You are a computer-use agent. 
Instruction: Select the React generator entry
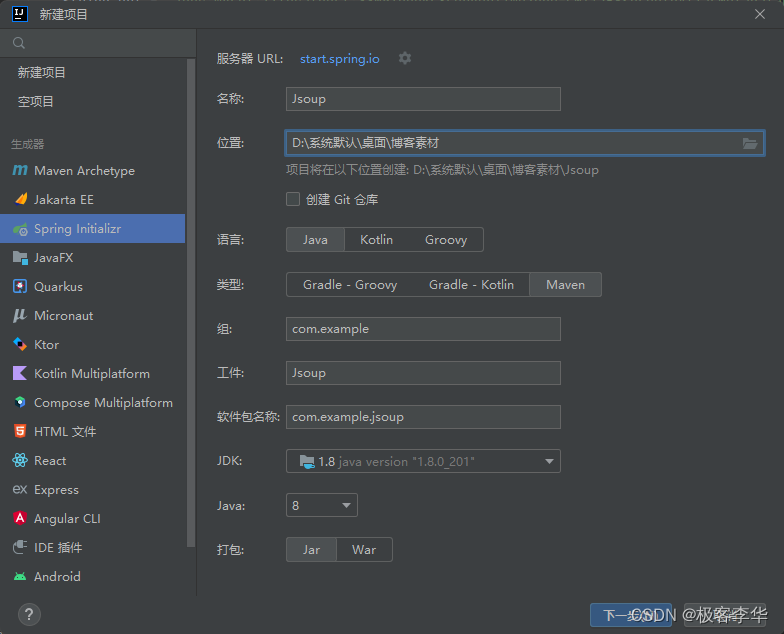(x=92, y=460)
